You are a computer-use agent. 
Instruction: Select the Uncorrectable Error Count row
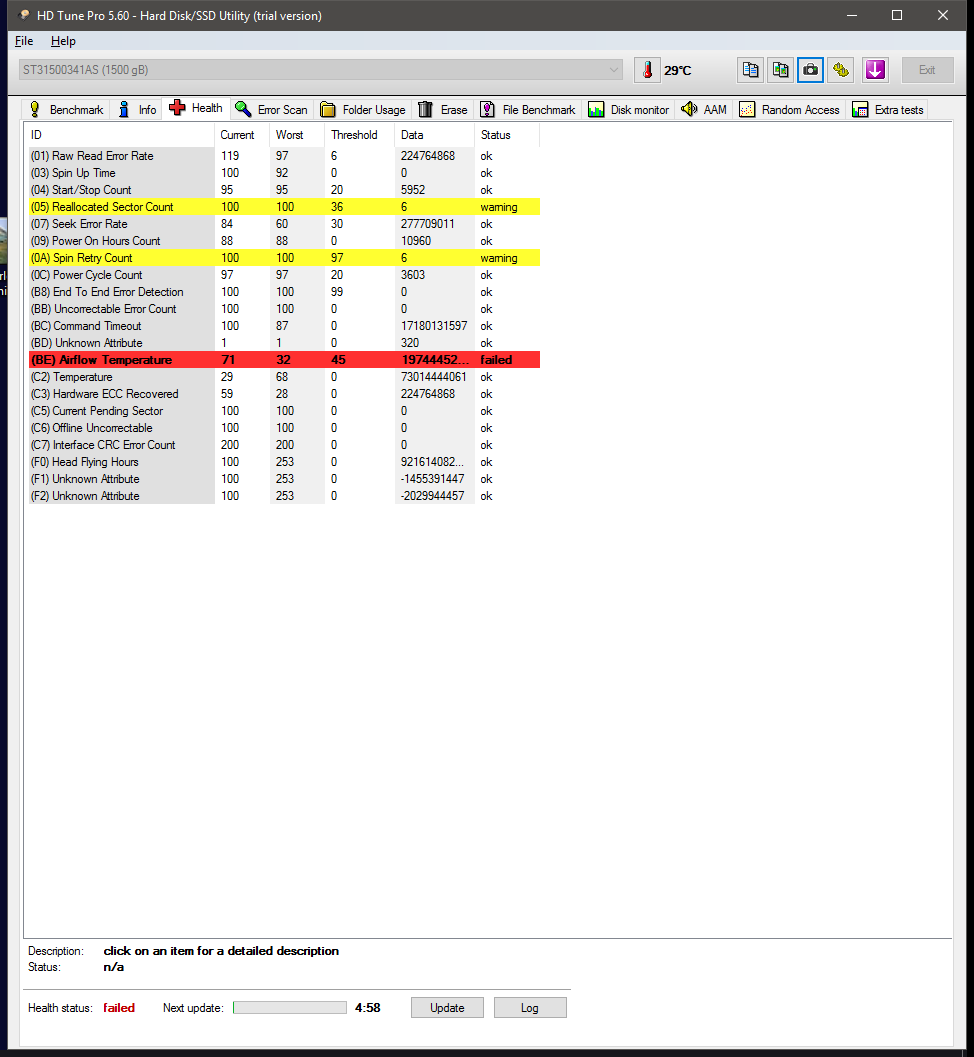click(284, 309)
